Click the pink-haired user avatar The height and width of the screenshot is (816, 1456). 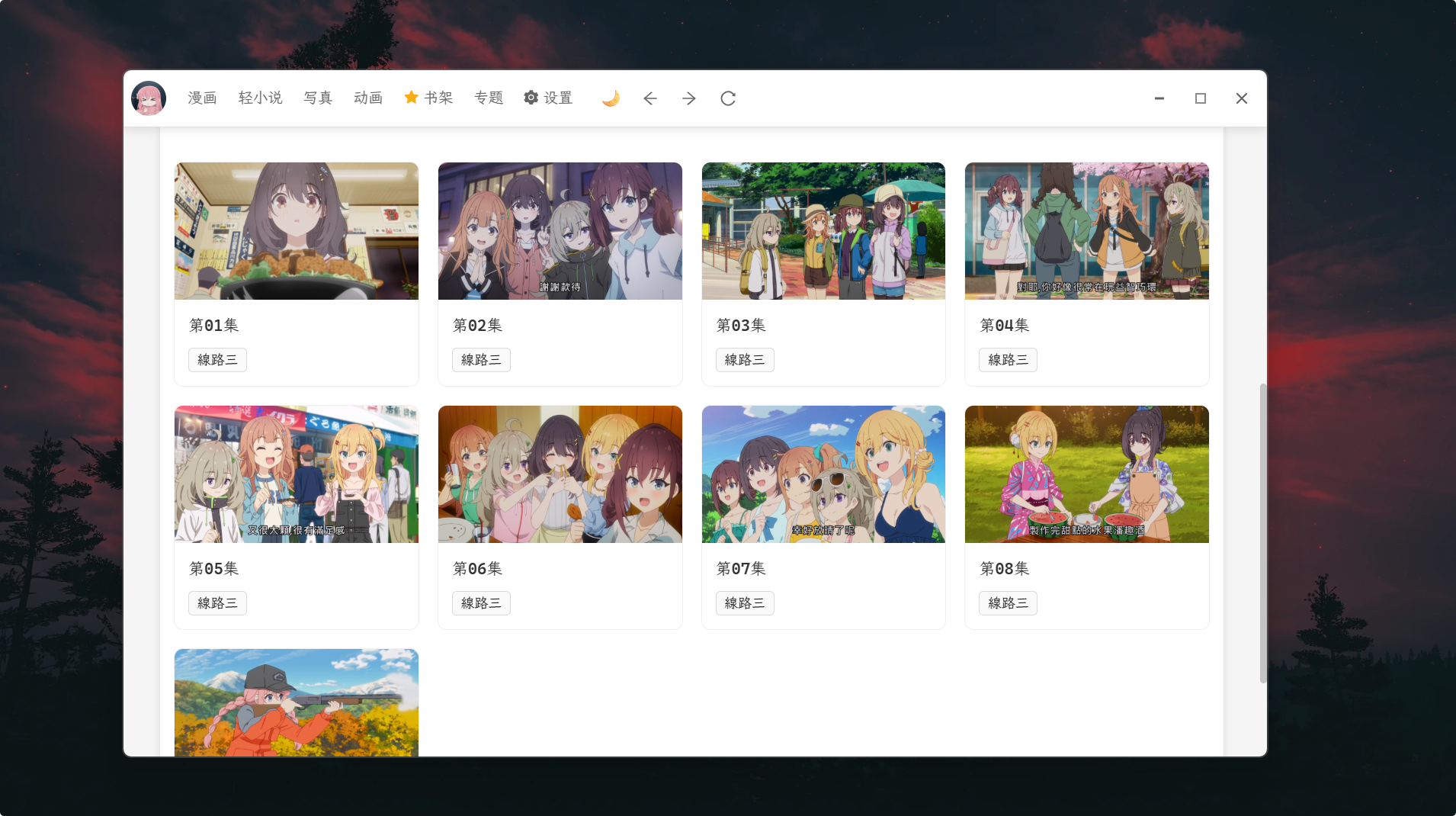coord(149,98)
